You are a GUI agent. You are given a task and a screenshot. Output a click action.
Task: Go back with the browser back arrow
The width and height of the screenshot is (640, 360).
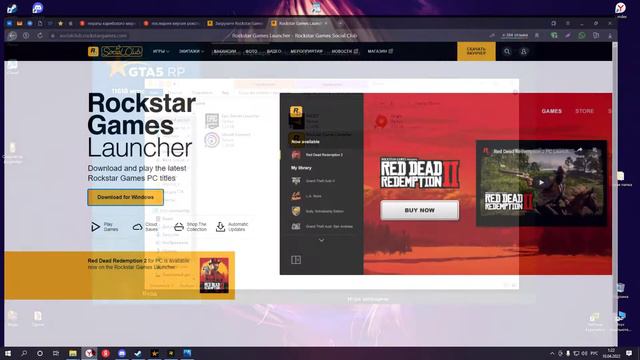click(x=12, y=36)
